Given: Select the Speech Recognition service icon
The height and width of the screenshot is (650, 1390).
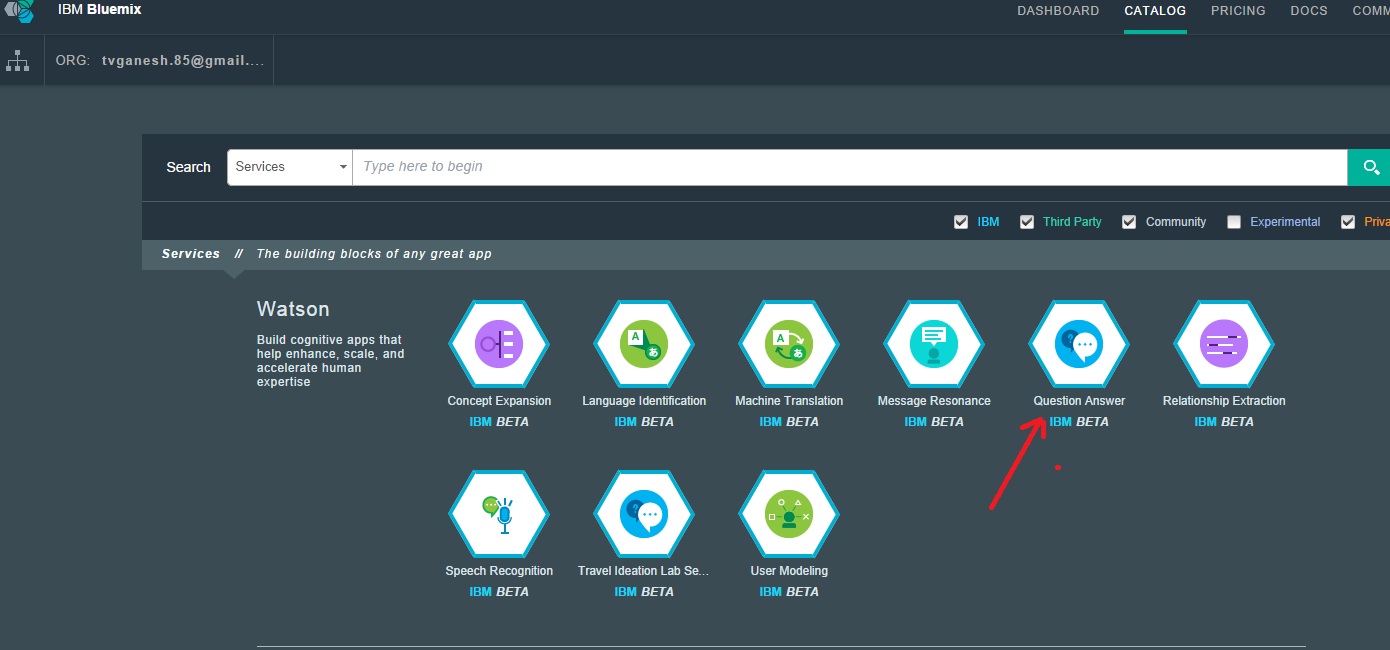Looking at the screenshot, I should click(498, 515).
